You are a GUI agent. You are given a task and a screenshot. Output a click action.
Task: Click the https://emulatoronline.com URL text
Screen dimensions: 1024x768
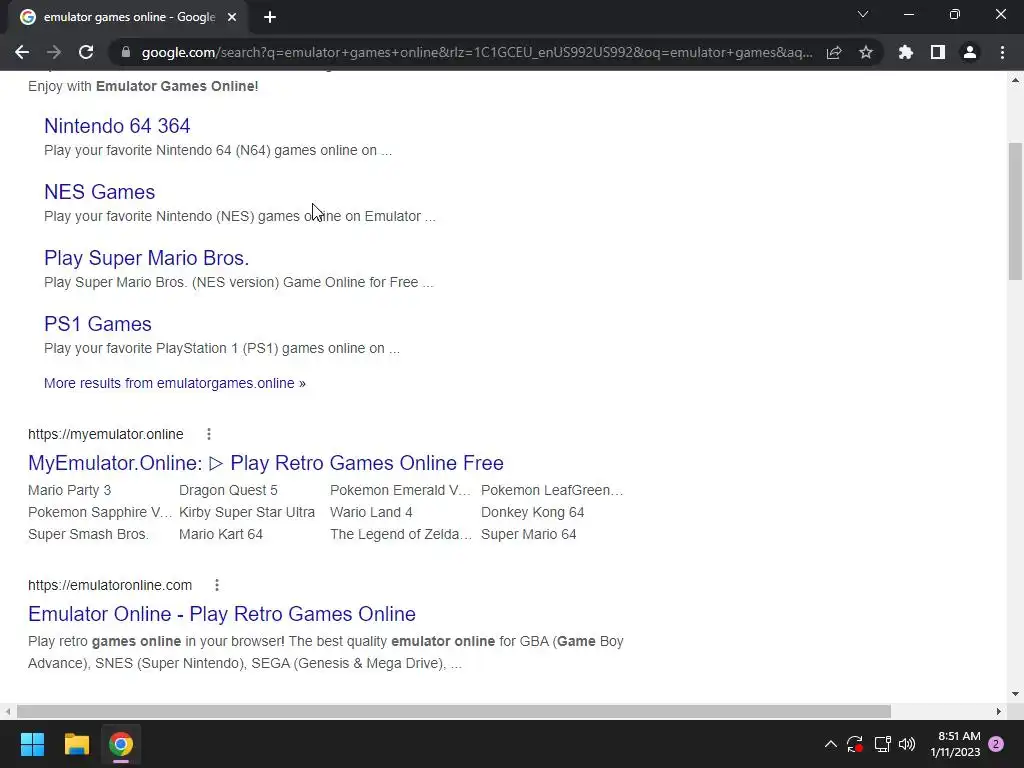tap(110, 585)
